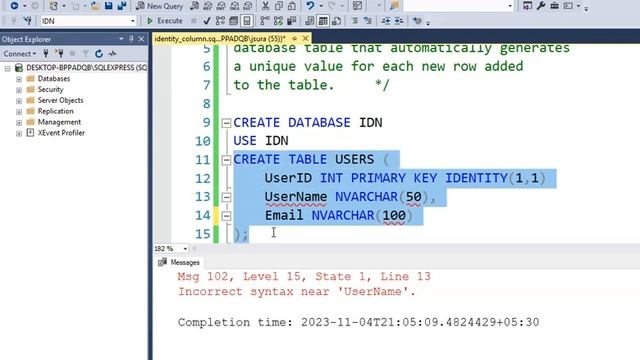Open the 182 % zoom level dropdown
Image resolution: width=640 pixels, height=360 pixels.
[185, 248]
